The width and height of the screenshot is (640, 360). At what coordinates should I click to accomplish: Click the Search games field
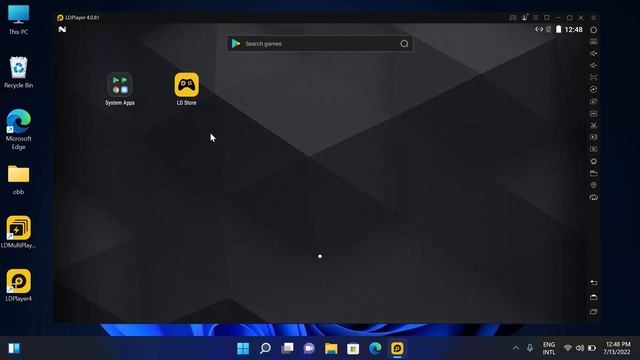click(x=320, y=44)
